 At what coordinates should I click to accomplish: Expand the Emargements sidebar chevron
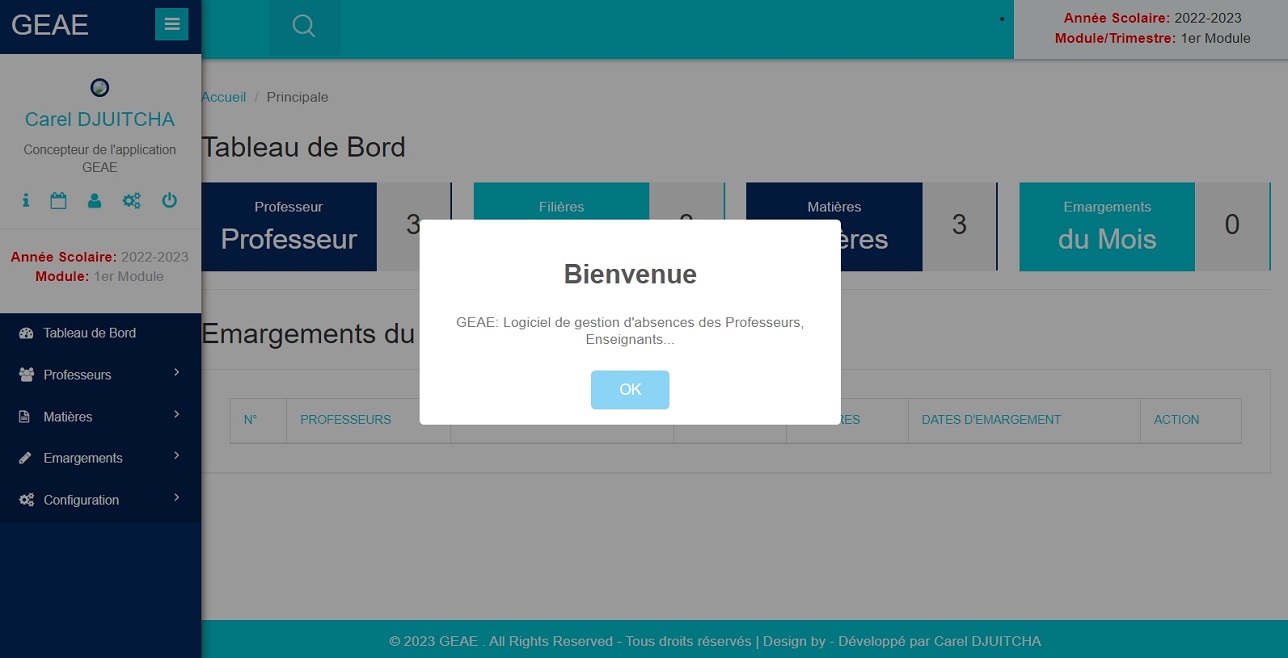[176, 456]
